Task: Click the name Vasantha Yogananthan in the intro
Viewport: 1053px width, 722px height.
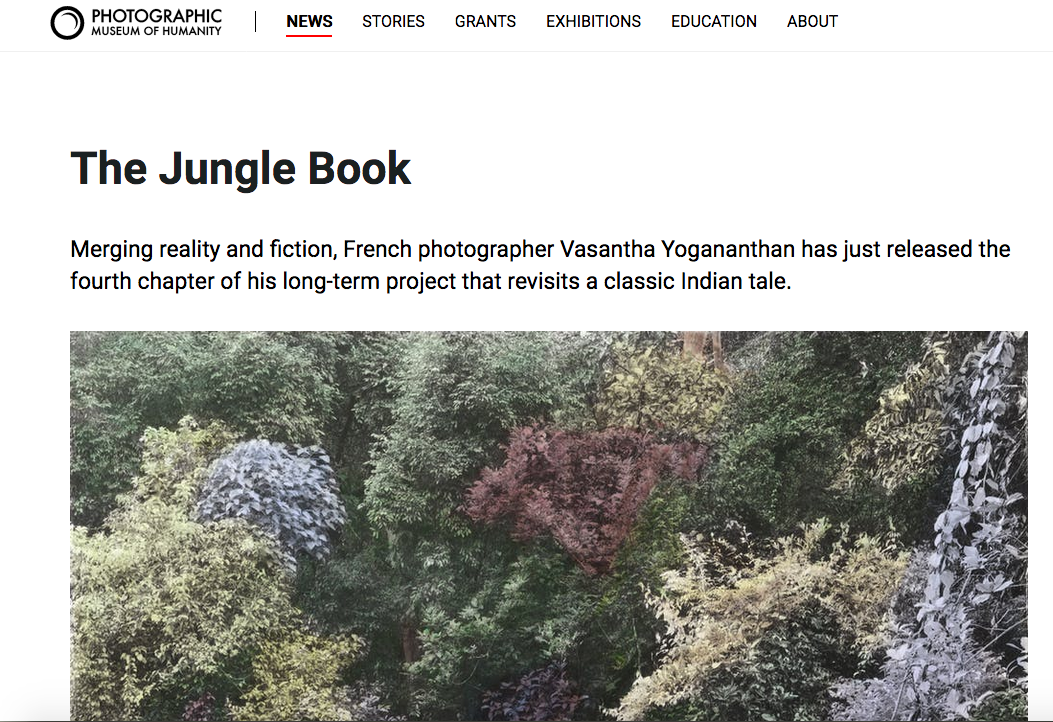Action: (x=677, y=249)
